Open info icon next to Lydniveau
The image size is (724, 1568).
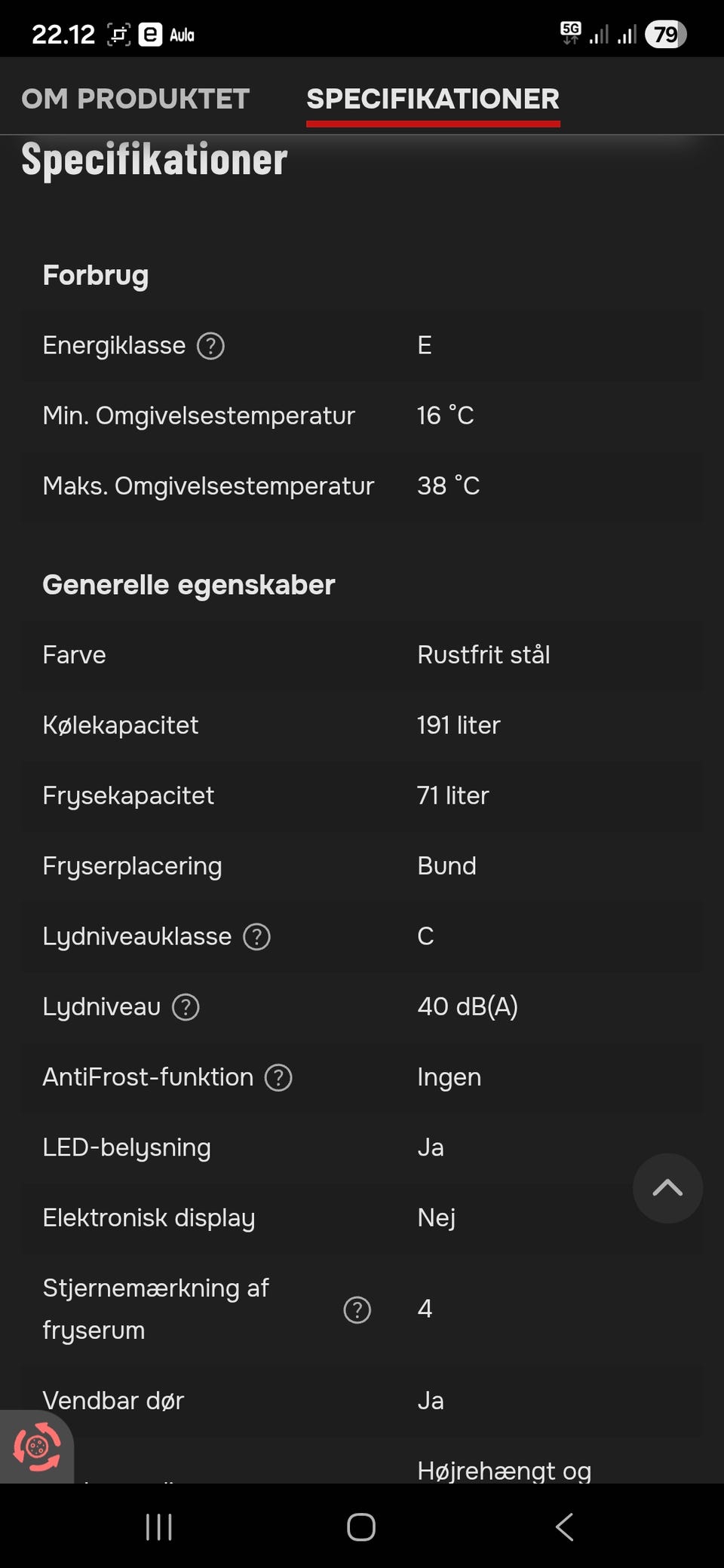click(x=186, y=1007)
